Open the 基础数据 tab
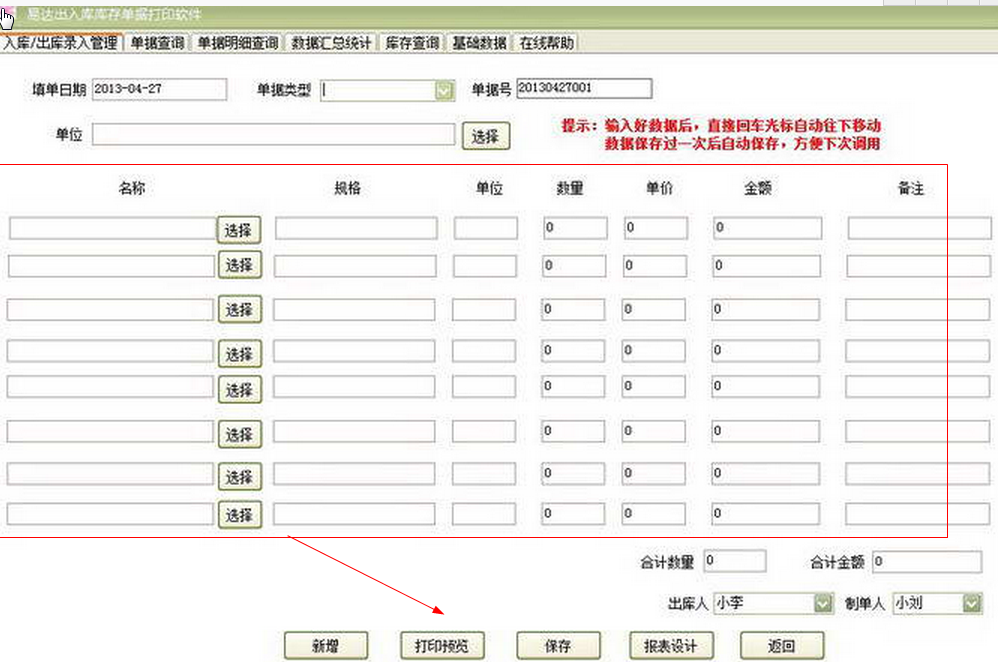 click(x=479, y=43)
